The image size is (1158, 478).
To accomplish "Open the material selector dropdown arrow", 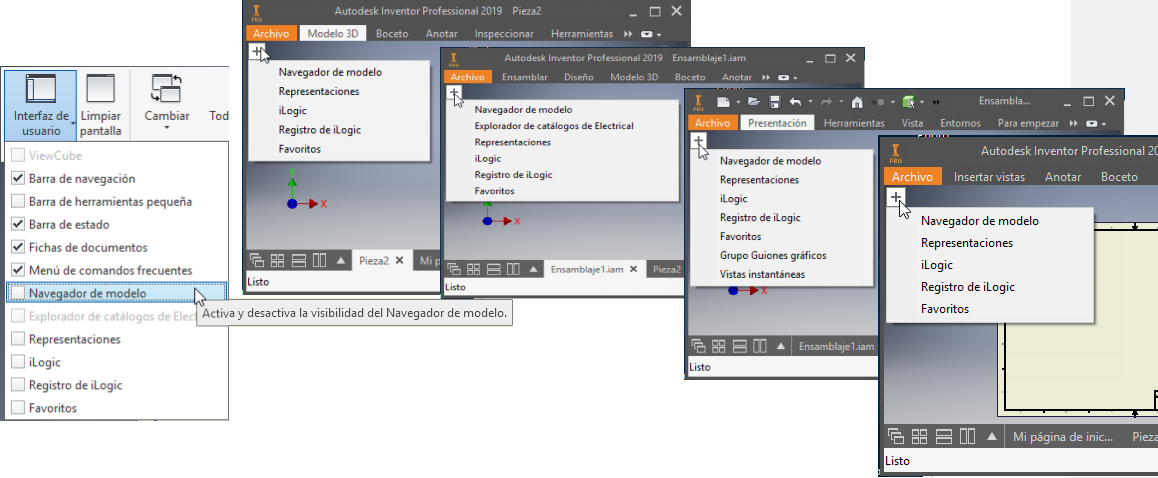I will click(923, 102).
